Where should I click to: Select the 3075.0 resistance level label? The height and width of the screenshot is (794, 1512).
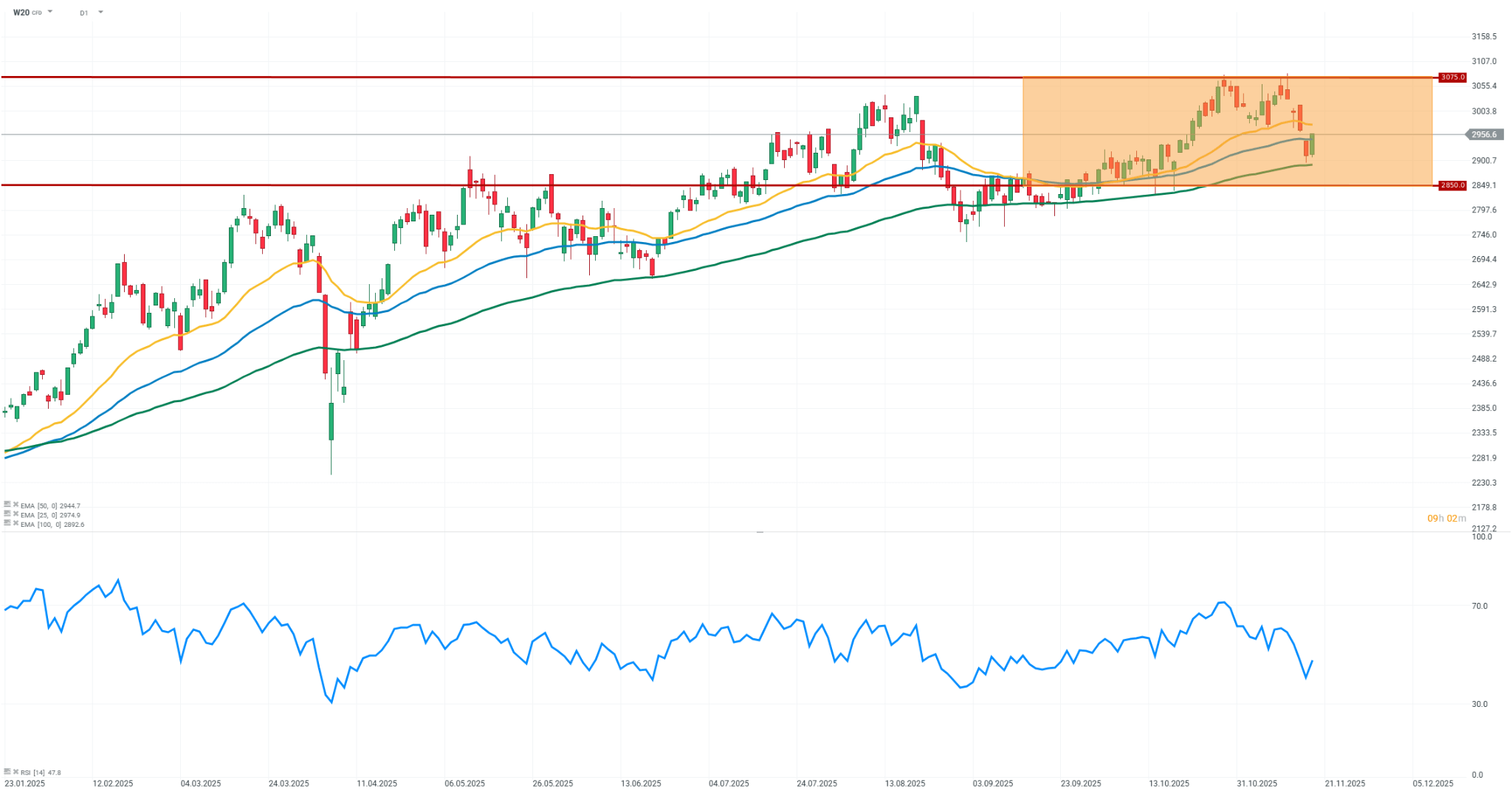(1452, 77)
